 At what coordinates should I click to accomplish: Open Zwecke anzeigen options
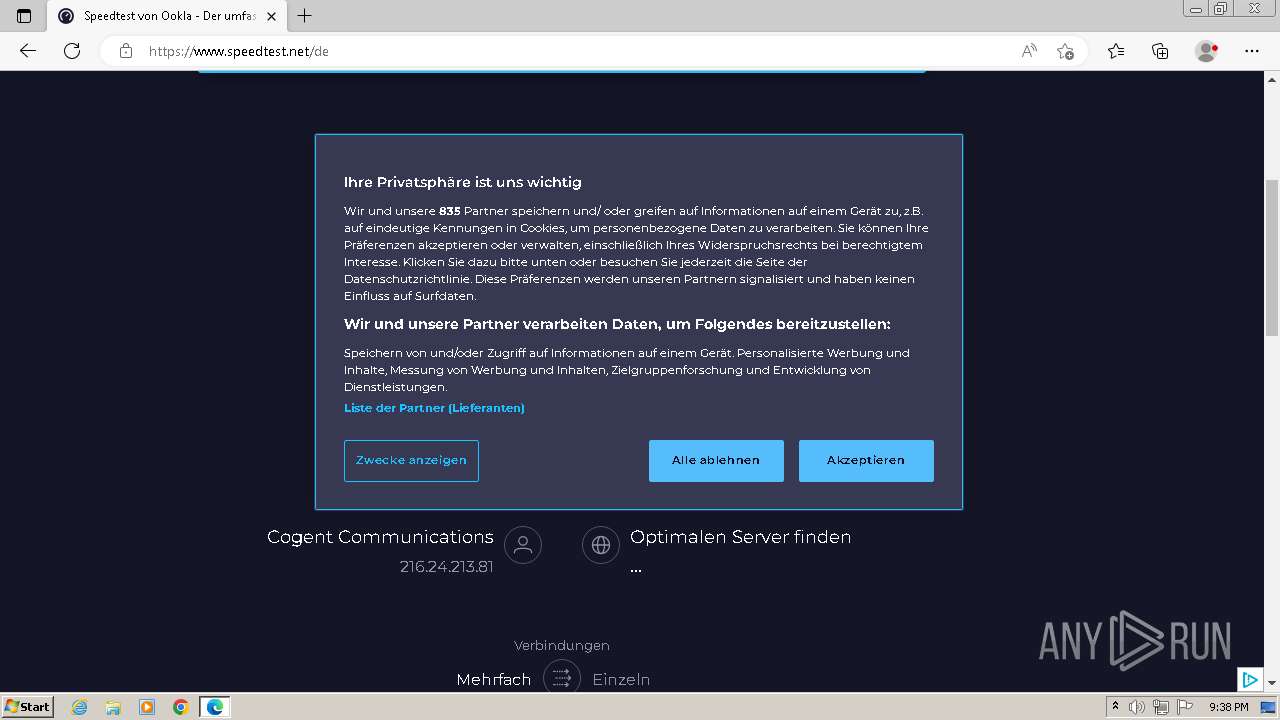tap(411, 460)
